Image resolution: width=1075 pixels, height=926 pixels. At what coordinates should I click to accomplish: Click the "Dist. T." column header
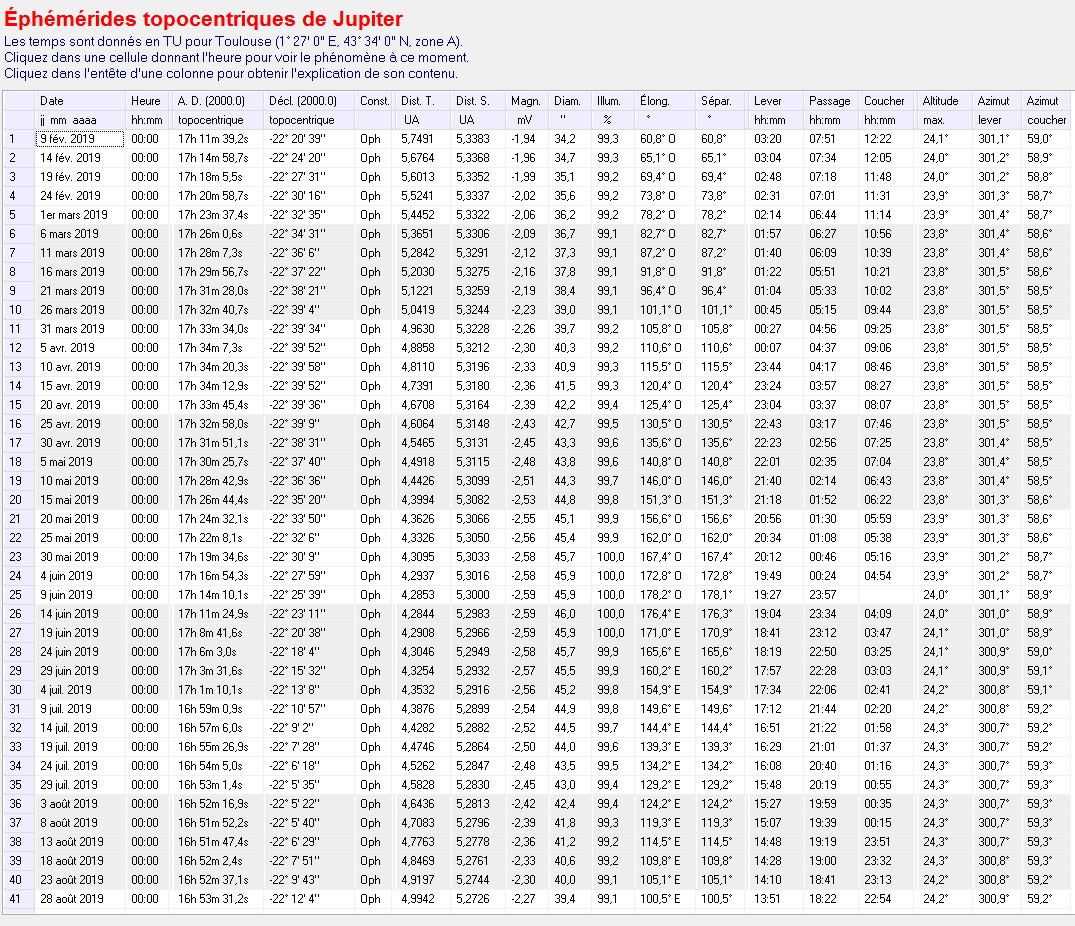coord(417,101)
